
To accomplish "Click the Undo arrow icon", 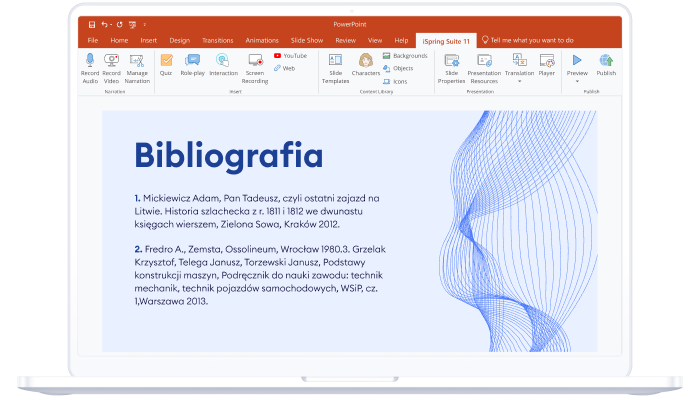I will click(104, 25).
